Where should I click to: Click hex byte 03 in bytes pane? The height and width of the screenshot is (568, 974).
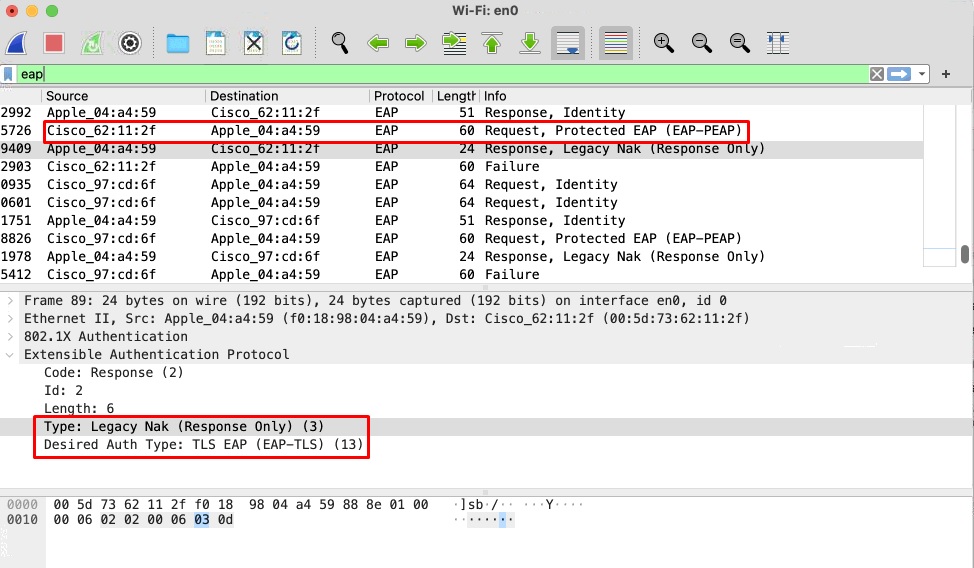pos(202,520)
